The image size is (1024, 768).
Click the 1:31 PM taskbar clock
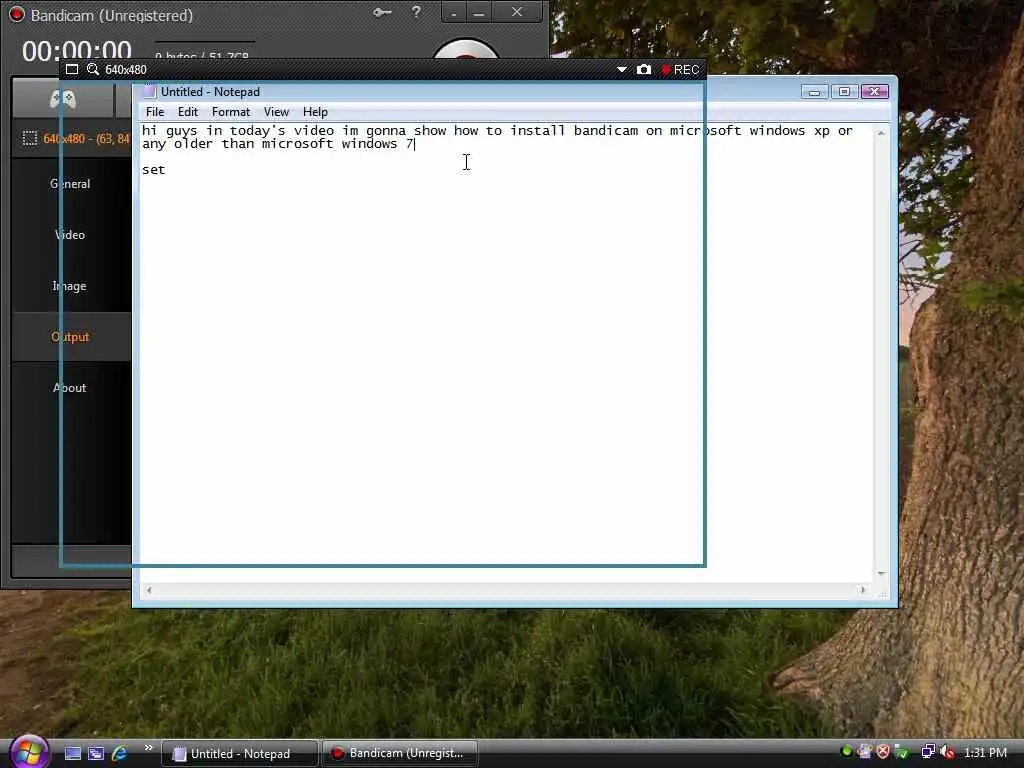pyautogui.click(x=985, y=753)
